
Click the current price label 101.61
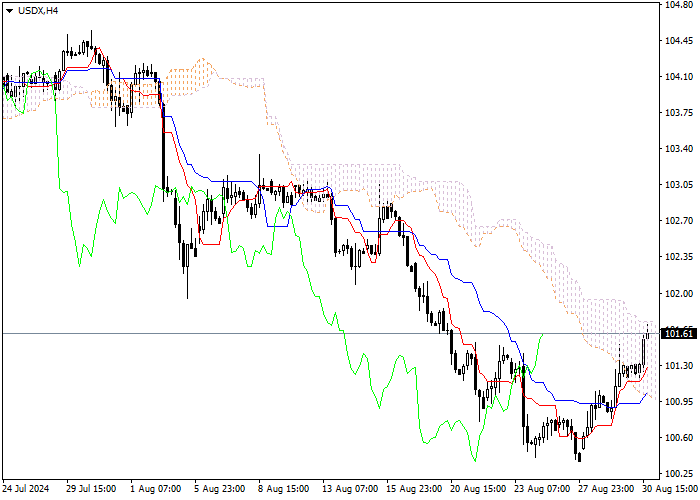(x=679, y=333)
